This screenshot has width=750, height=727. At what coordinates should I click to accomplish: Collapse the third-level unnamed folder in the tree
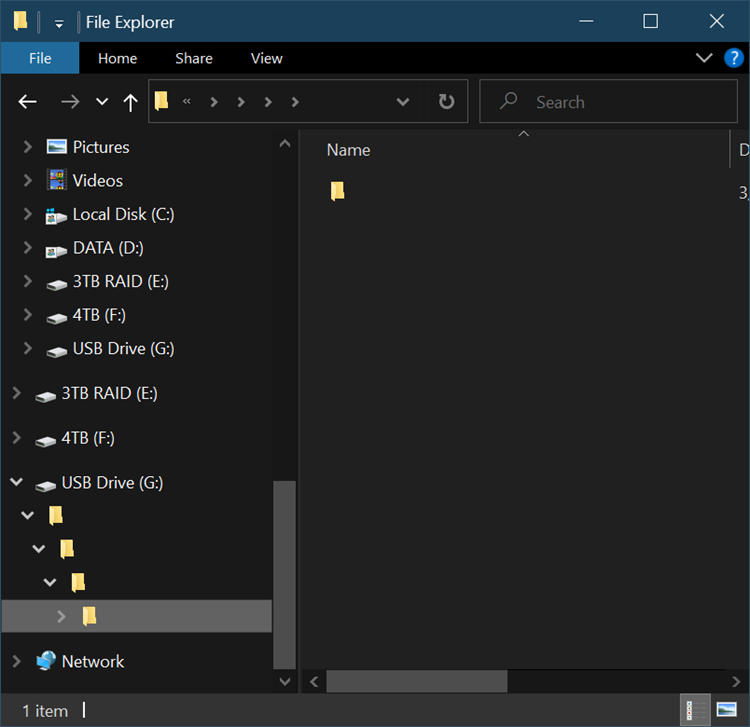point(50,582)
